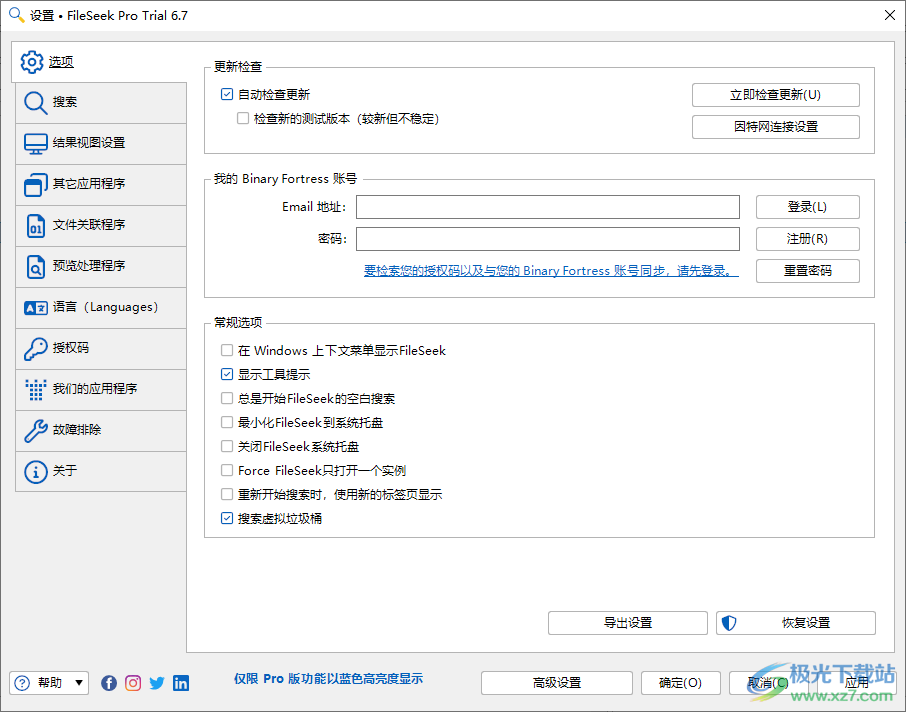Enable 检查新的测试版本 checkbox
The width and height of the screenshot is (906, 712).
(243, 118)
